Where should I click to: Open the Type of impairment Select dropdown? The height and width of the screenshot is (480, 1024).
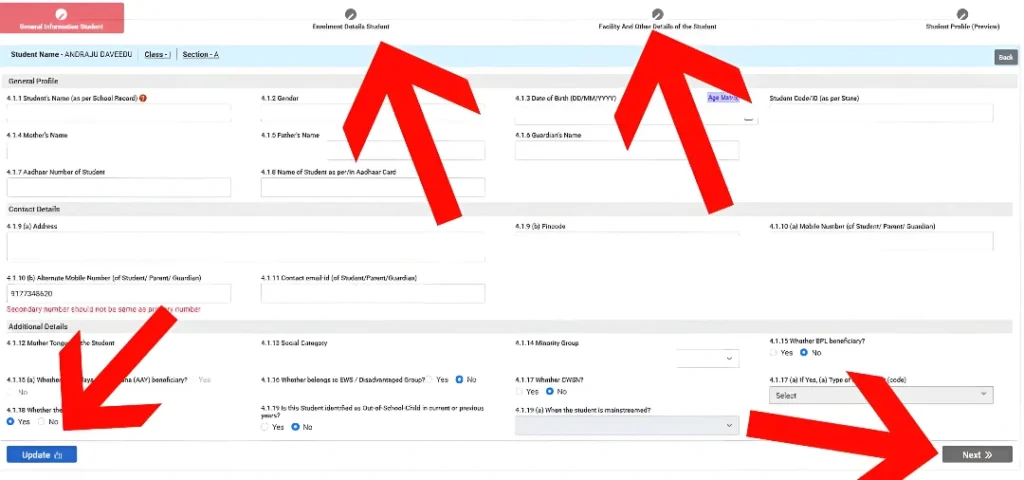point(883,395)
